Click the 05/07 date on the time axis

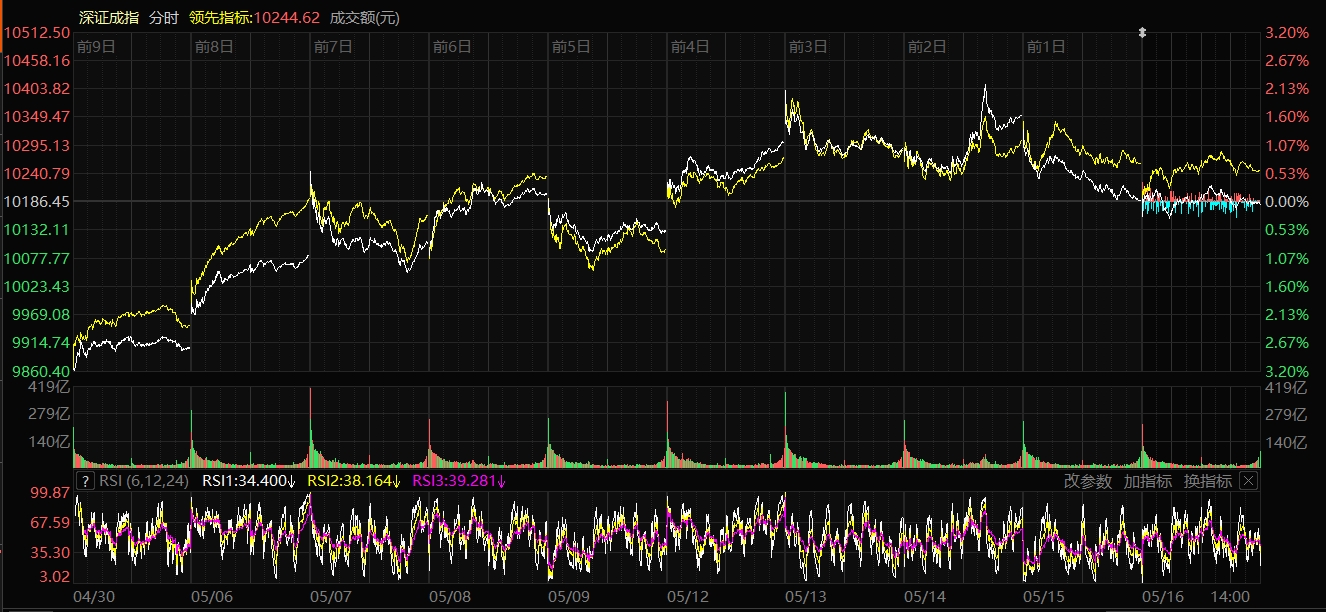[x=333, y=596]
